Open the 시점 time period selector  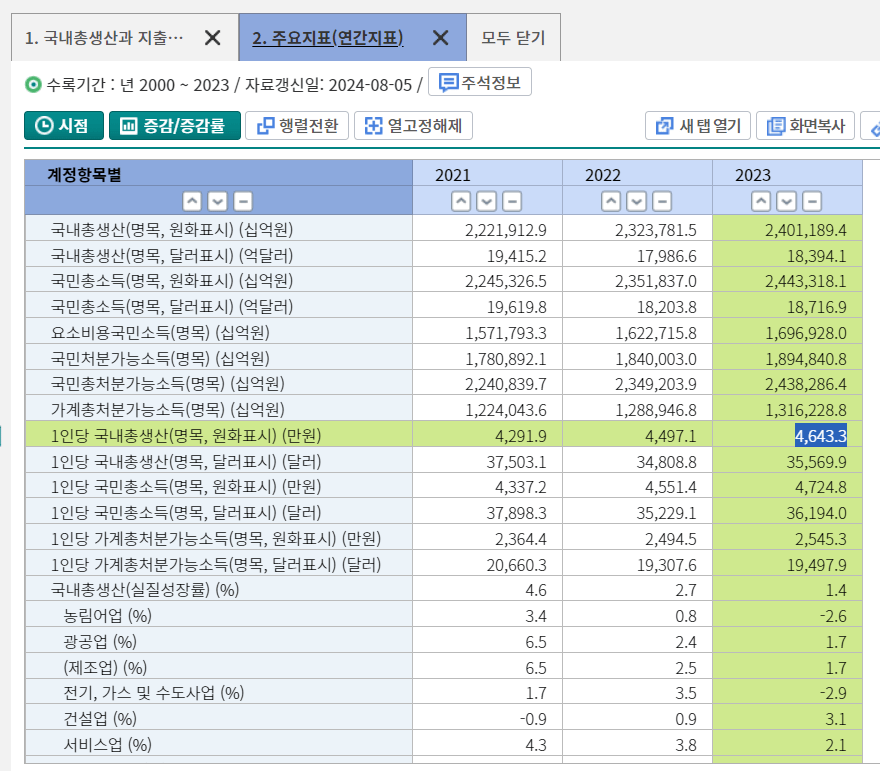point(63,126)
